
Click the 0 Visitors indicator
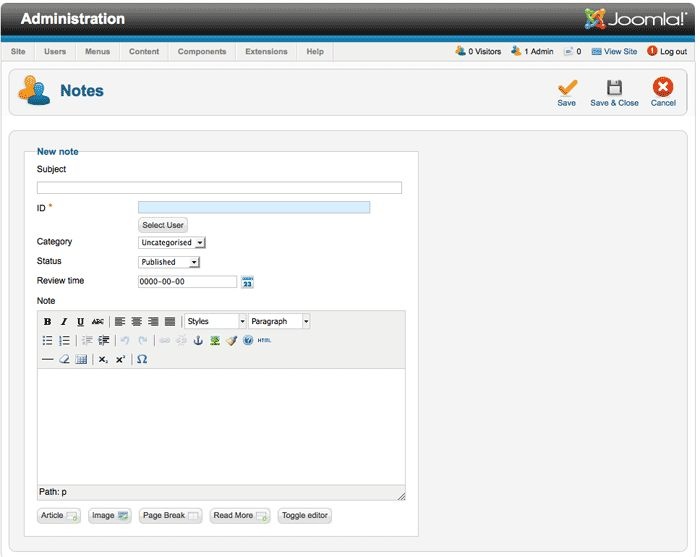[x=478, y=51]
